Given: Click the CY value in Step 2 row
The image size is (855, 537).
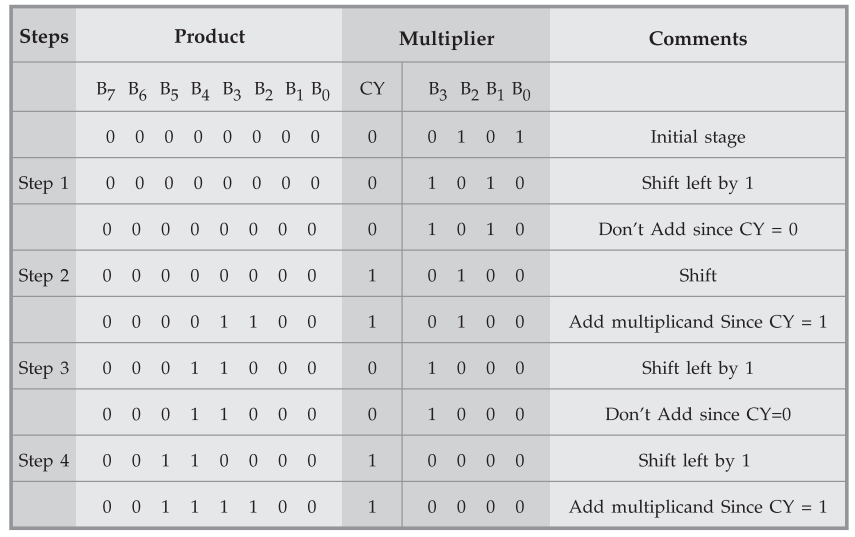Looking at the screenshot, I should (372, 276).
